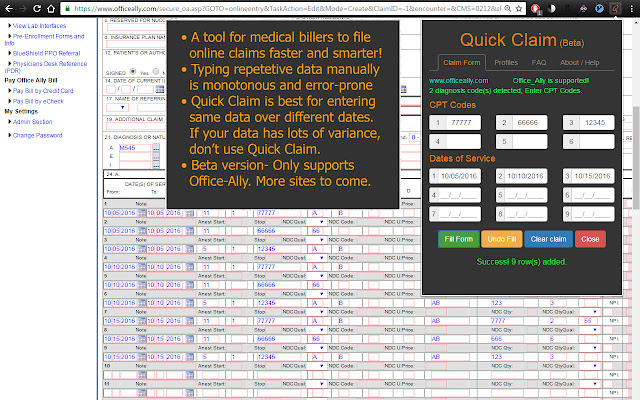Screen dimensions: 640x400
Task: Open the BlueShield PPO Referral link
Action: point(47,53)
